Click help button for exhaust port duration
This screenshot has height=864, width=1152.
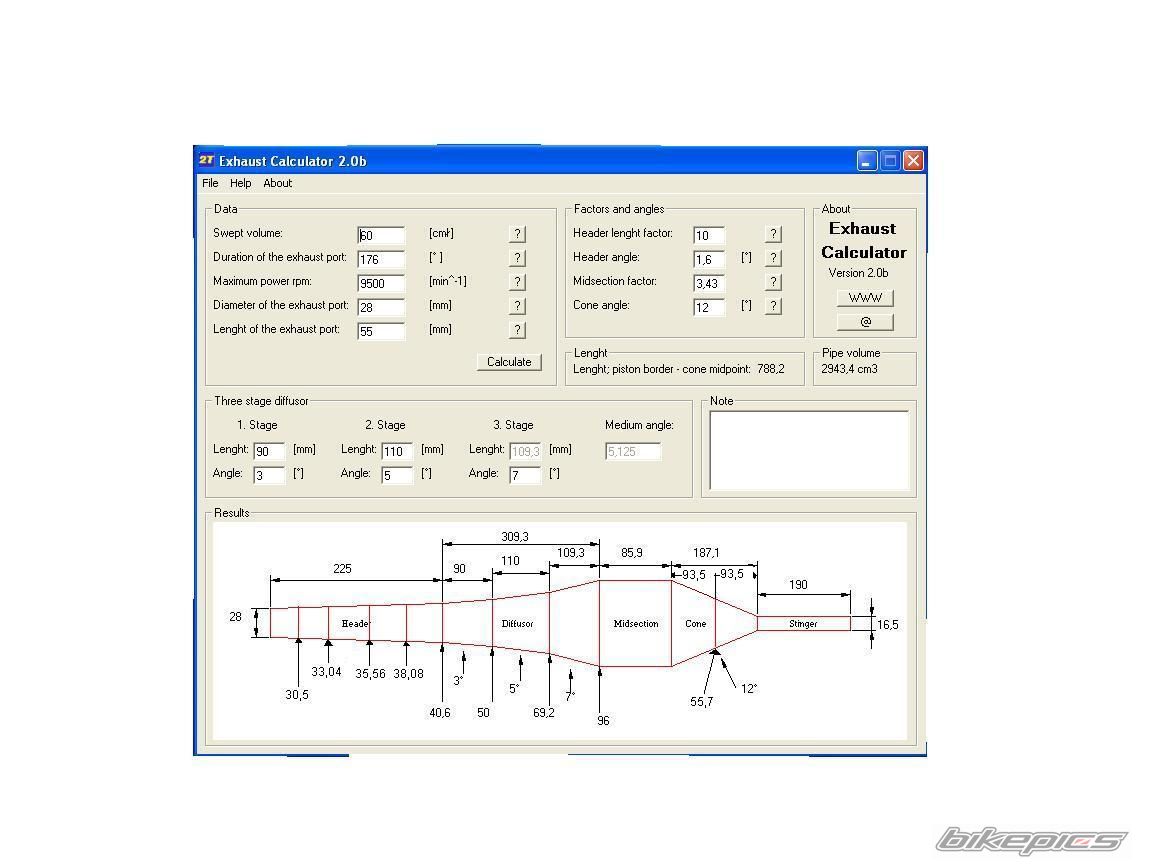(x=517, y=258)
